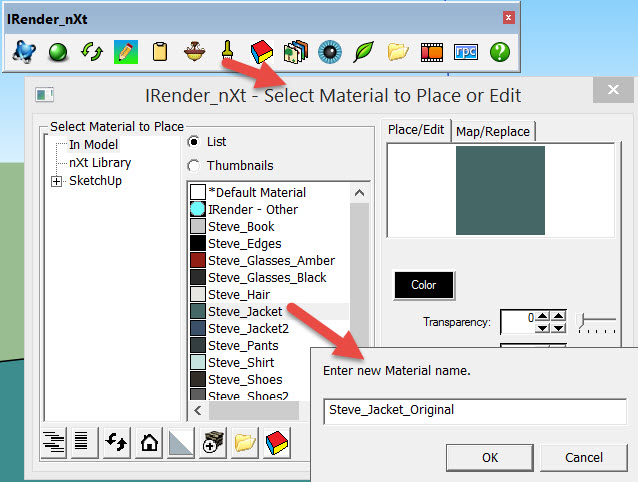Switch to the Map/Replace tab

(x=493, y=131)
